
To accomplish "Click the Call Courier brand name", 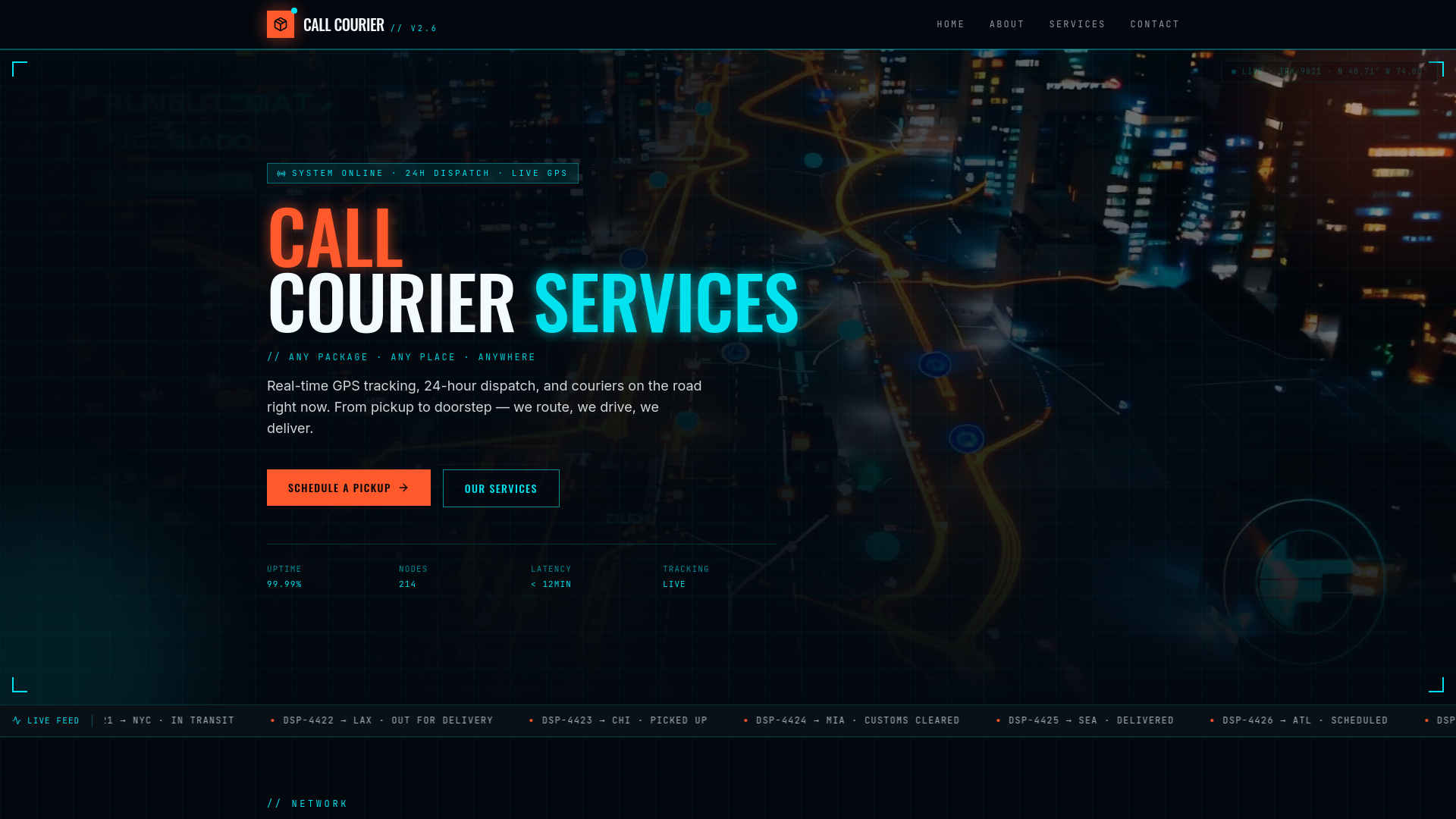I will pyautogui.click(x=344, y=25).
